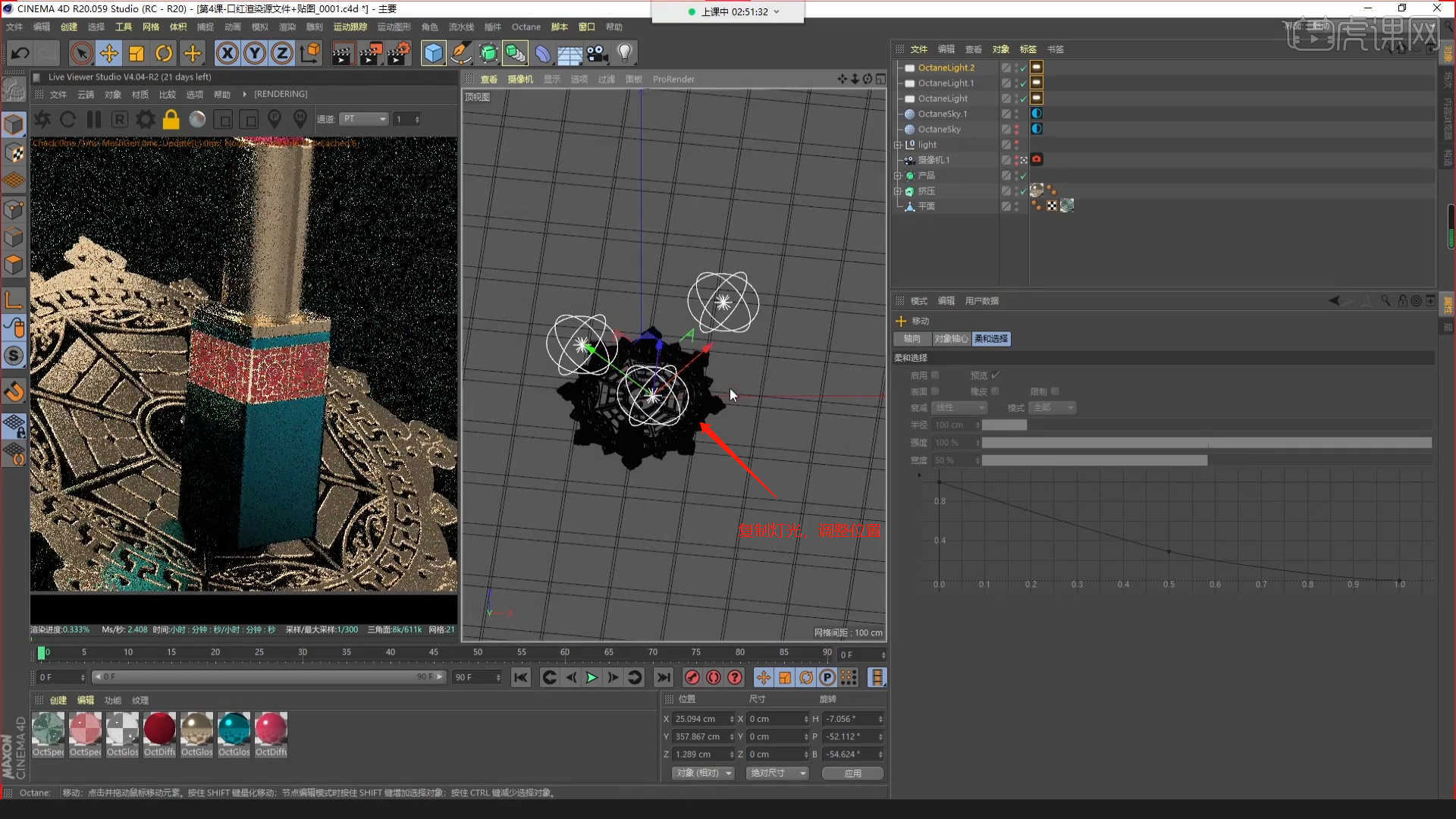Image resolution: width=1456 pixels, height=819 pixels.
Task: Switch to 柔和选择 attribute tab
Action: coord(991,339)
